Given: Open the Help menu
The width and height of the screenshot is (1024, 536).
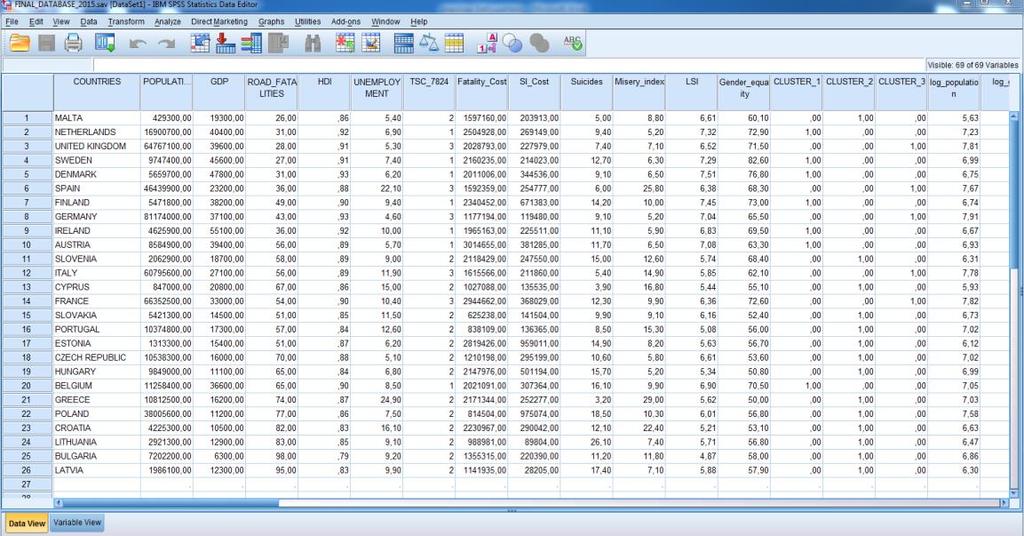Looking at the screenshot, I should point(419,22).
